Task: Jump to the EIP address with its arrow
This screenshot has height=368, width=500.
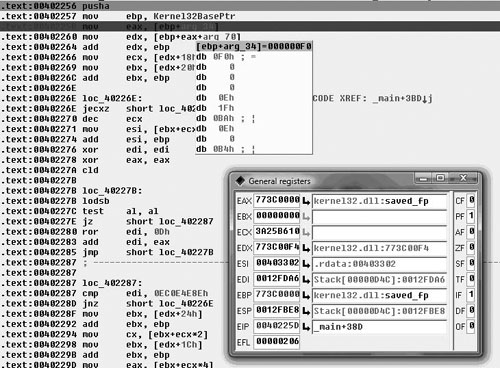Action: (306, 327)
